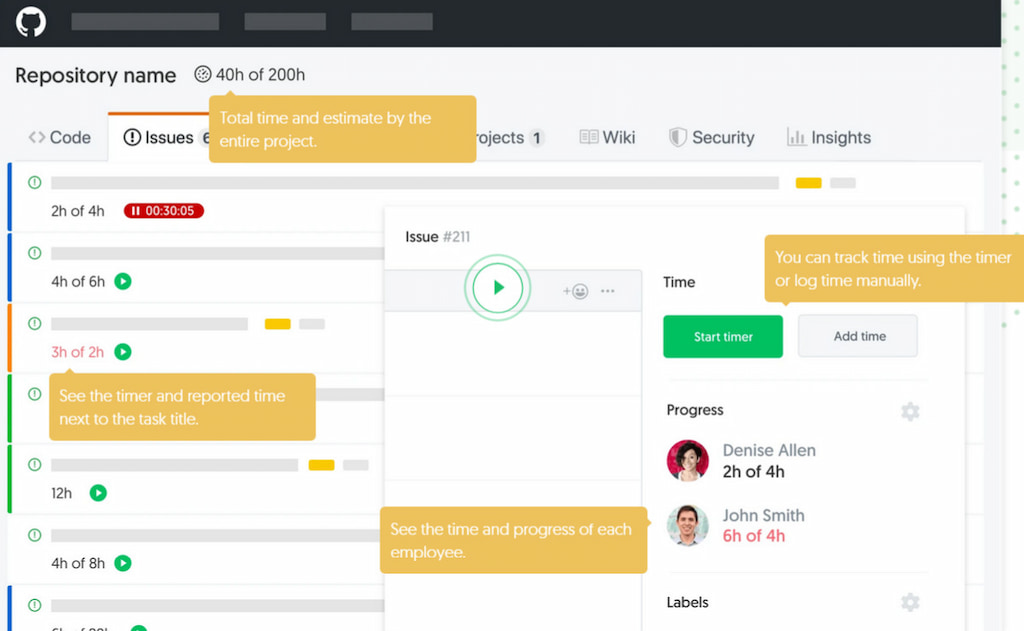This screenshot has width=1024, height=631.
Task: Select the Code tab icon
Action: (36, 137)
